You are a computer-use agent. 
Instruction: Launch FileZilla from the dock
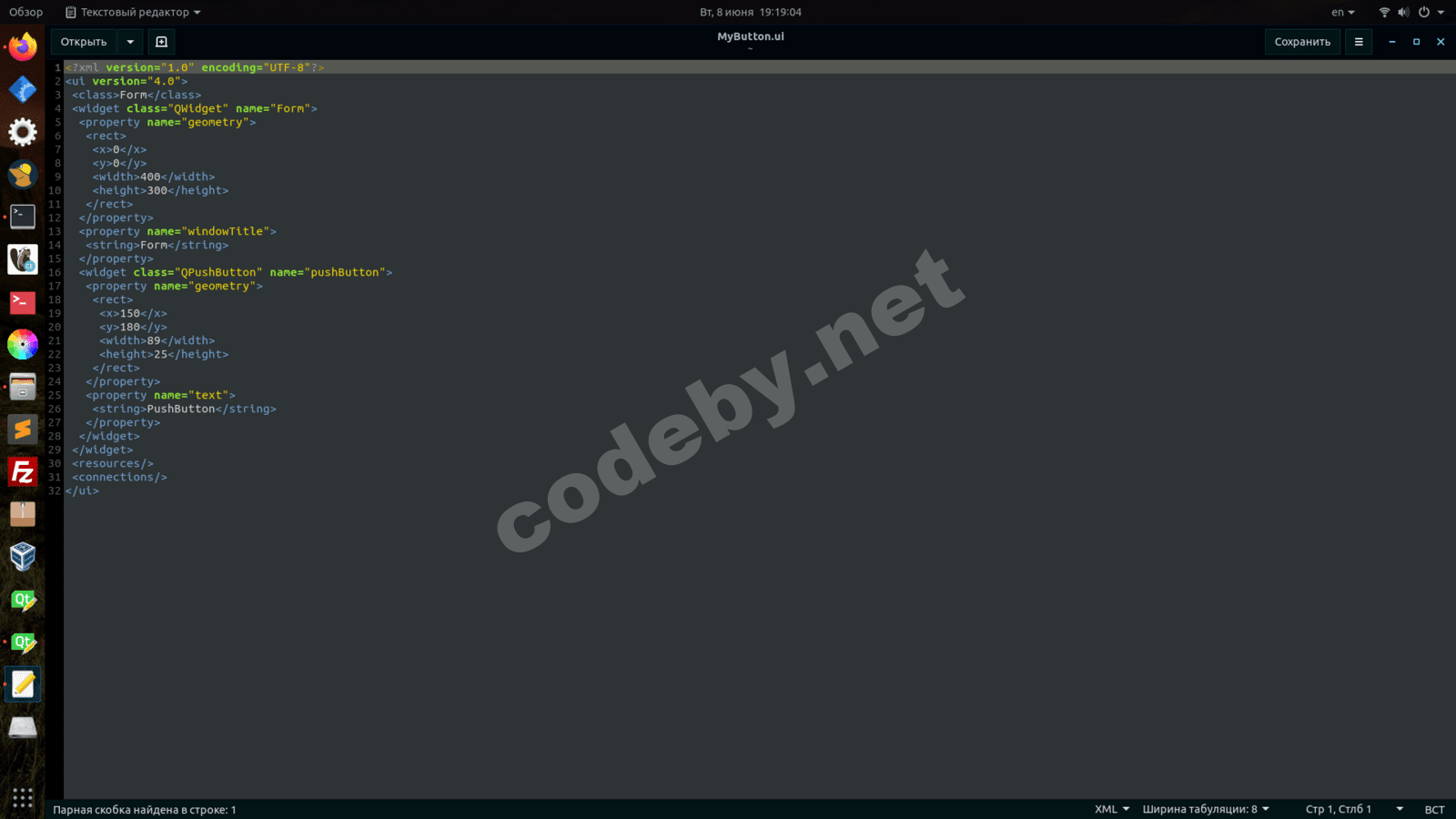point(23,472)
